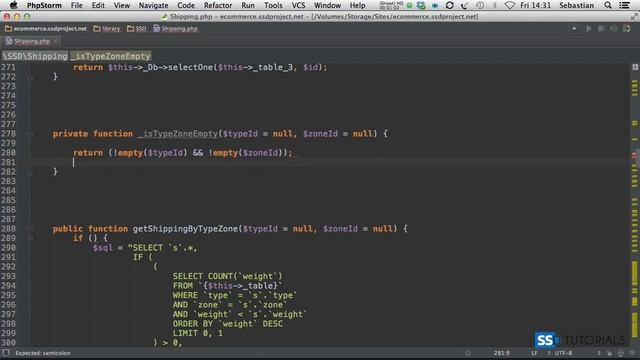The image size is (640, 360).
Task: Open the PhpStorm application menu
Action: point(44,5)
